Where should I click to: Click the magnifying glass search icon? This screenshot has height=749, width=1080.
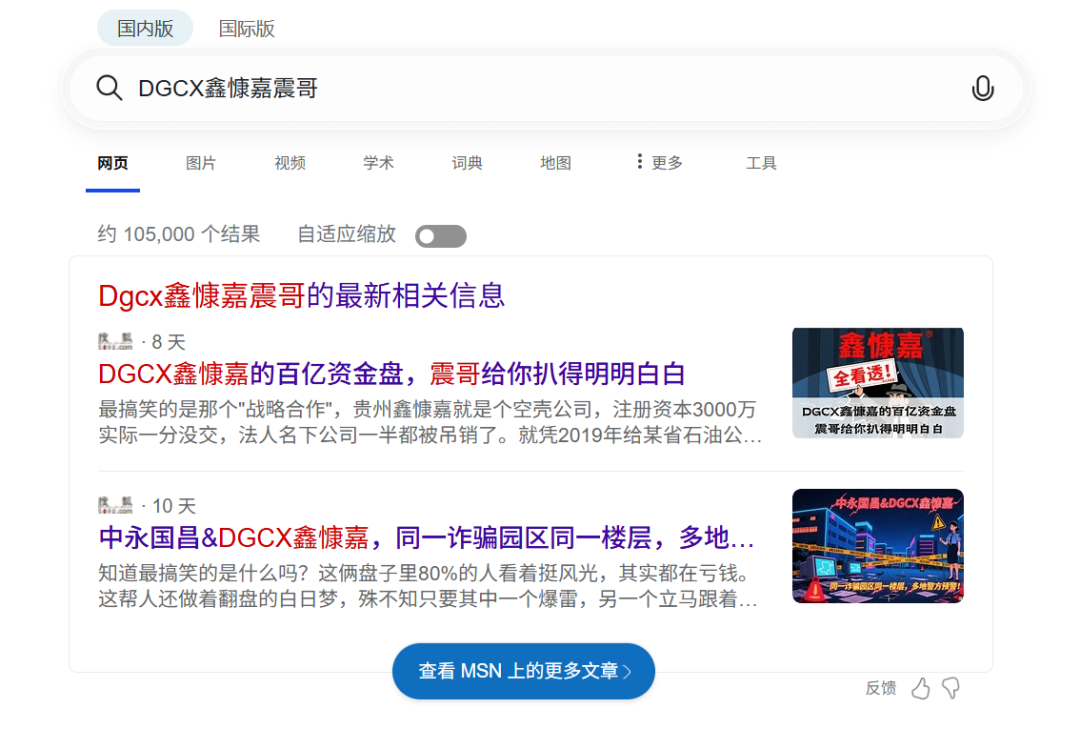pyautogui.click(x=109, y=88)
